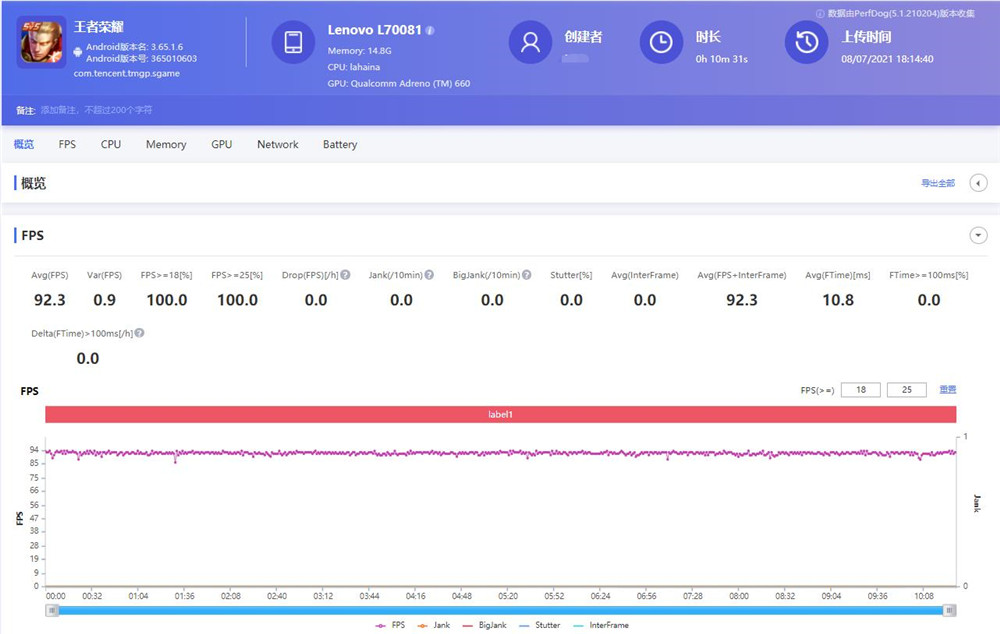Open help icon beside Jank(/10min)
This screenshot has height=634, width=1000.
pyautogui.click(x=429, y=275)
